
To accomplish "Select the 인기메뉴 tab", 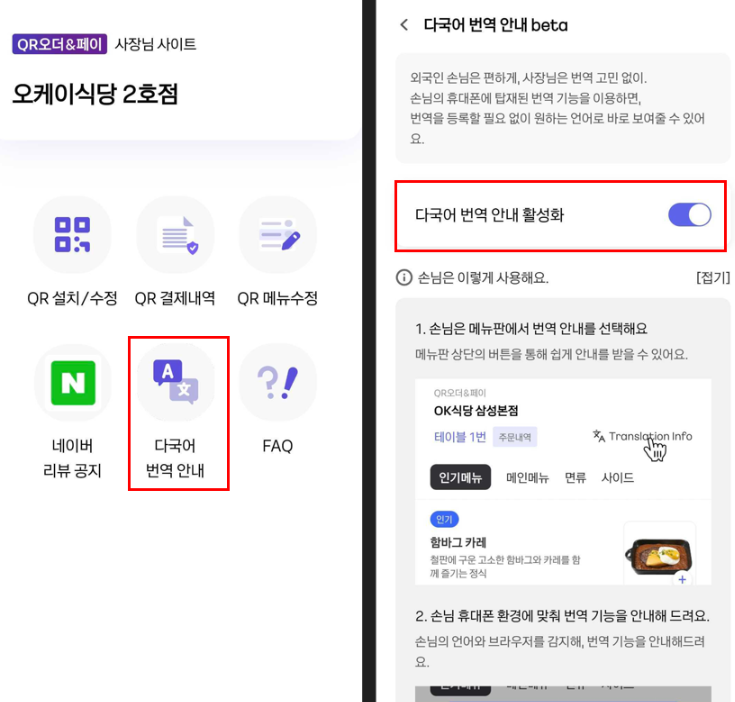I will tap(460, 478).
